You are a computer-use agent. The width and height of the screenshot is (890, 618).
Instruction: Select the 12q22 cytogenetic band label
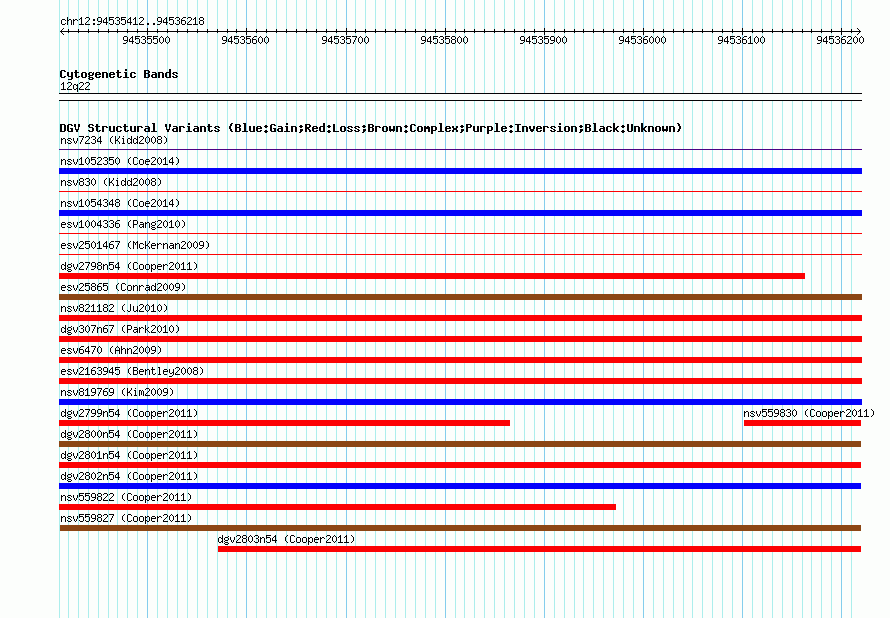click(75, 86)
